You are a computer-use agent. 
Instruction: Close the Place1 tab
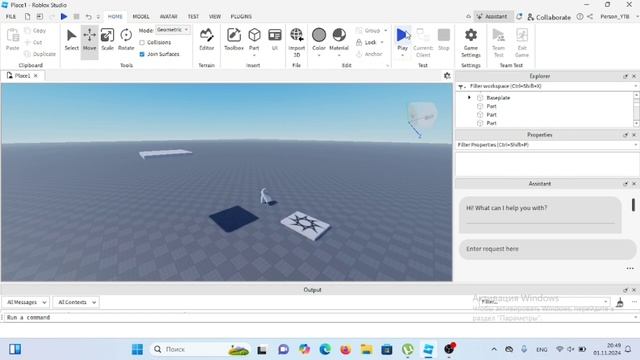pos(36,76)
